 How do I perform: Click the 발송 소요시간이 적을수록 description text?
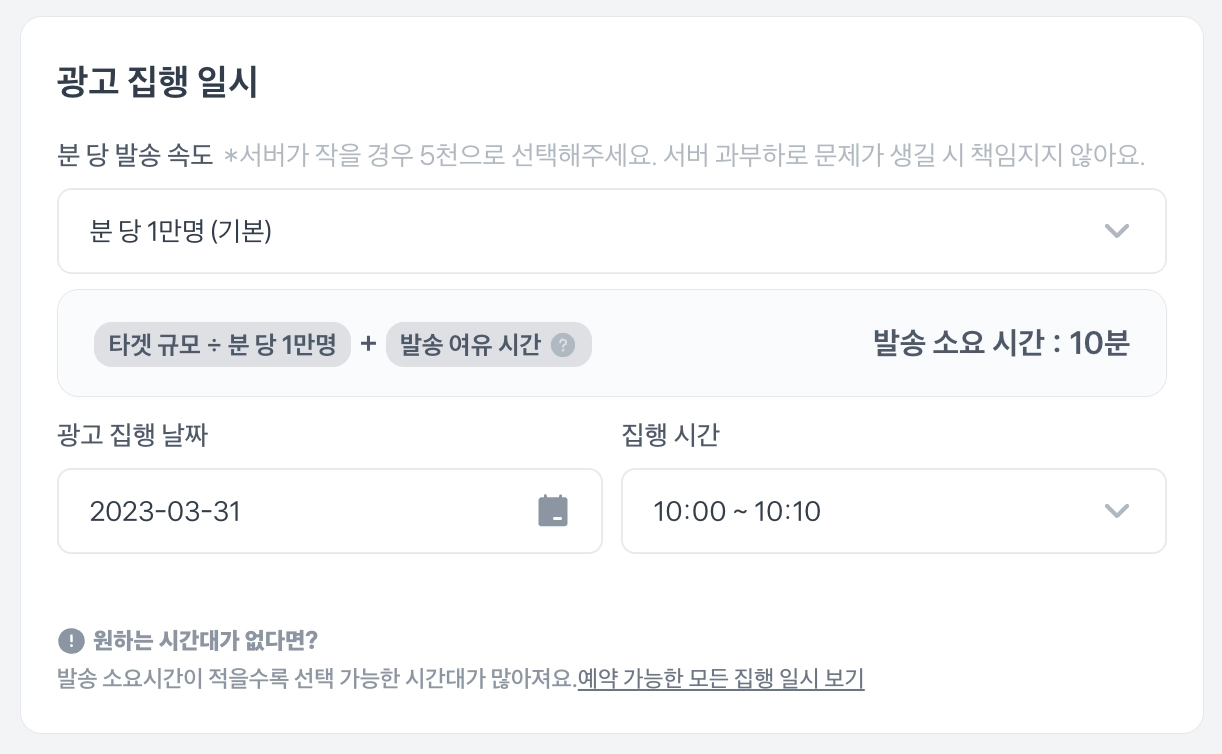(317, 679)
